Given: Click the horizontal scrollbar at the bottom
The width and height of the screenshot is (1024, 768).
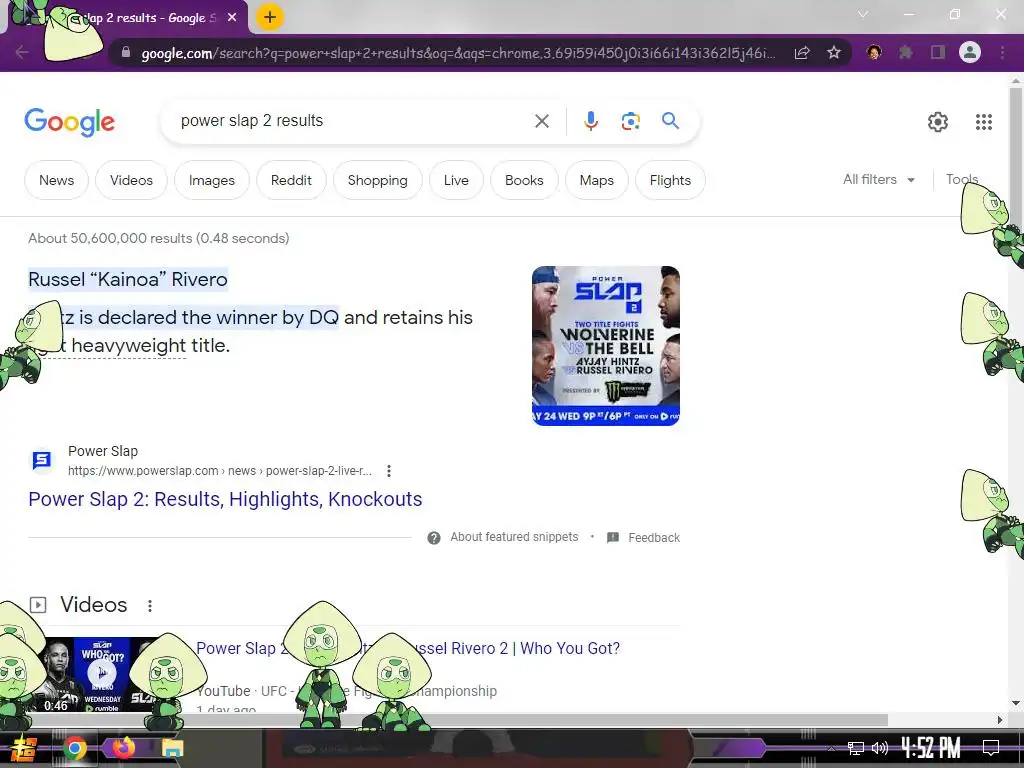Looking at the screenshot, I should (457, 720).
